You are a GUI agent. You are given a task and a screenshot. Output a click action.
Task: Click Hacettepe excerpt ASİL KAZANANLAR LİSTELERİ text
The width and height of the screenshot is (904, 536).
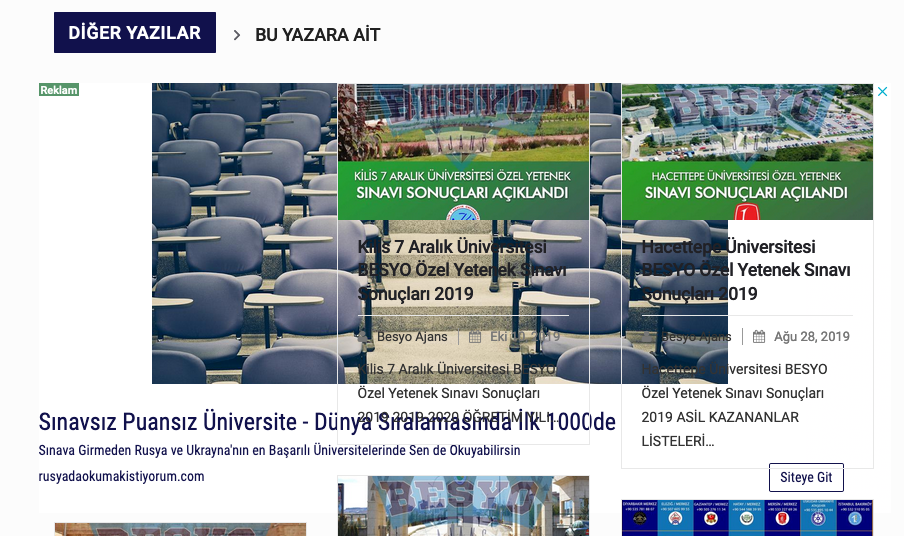click(x=720, y=429)
